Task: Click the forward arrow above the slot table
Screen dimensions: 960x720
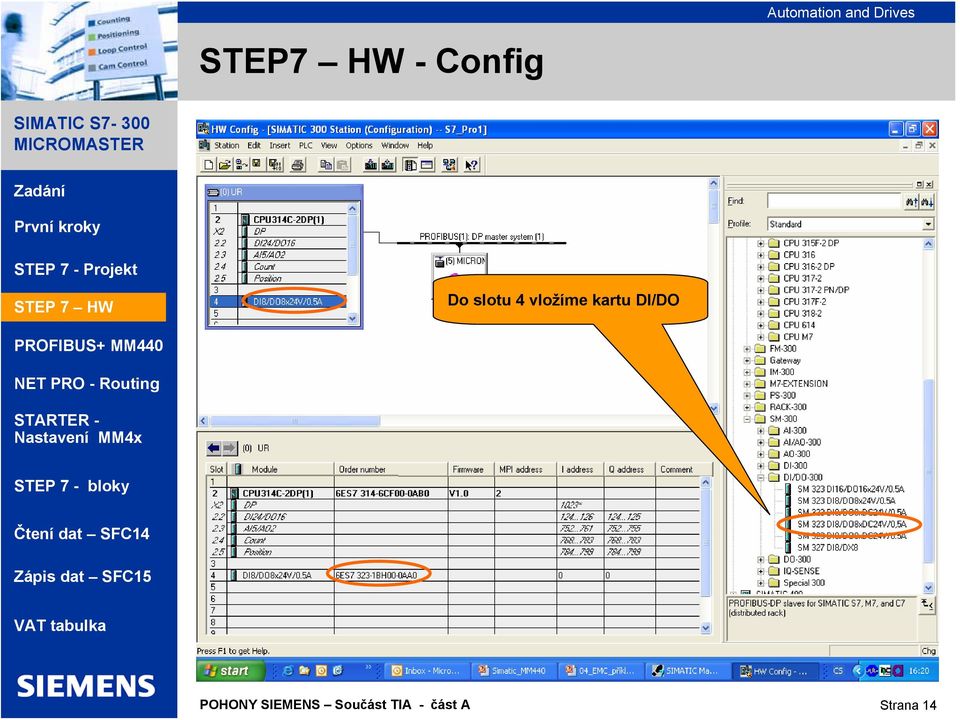Action: (229, 448)
